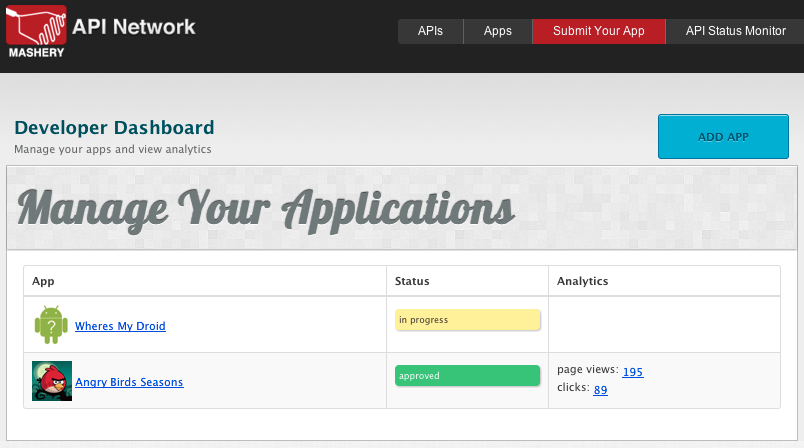Click the Mashery logo icon

point(36,31)
